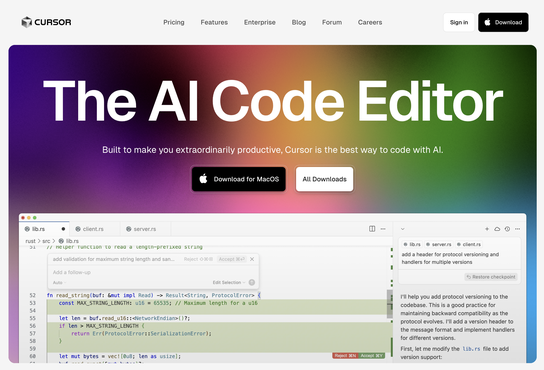This screenshot has height=370, width=544.
Task: Click the new chat plus icon
Action: [x=487, y=229]
